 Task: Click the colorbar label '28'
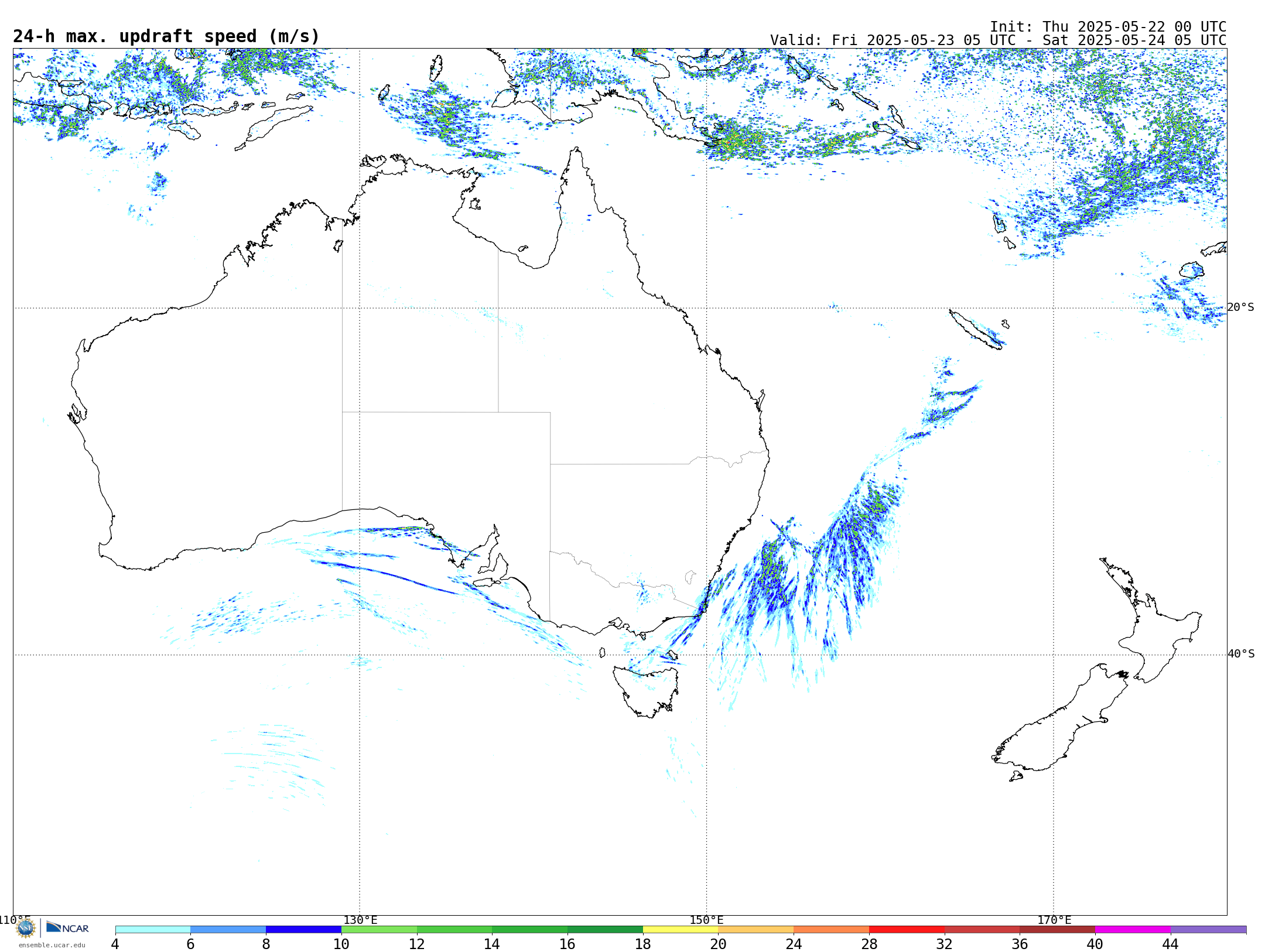click(x=869, y=944)
